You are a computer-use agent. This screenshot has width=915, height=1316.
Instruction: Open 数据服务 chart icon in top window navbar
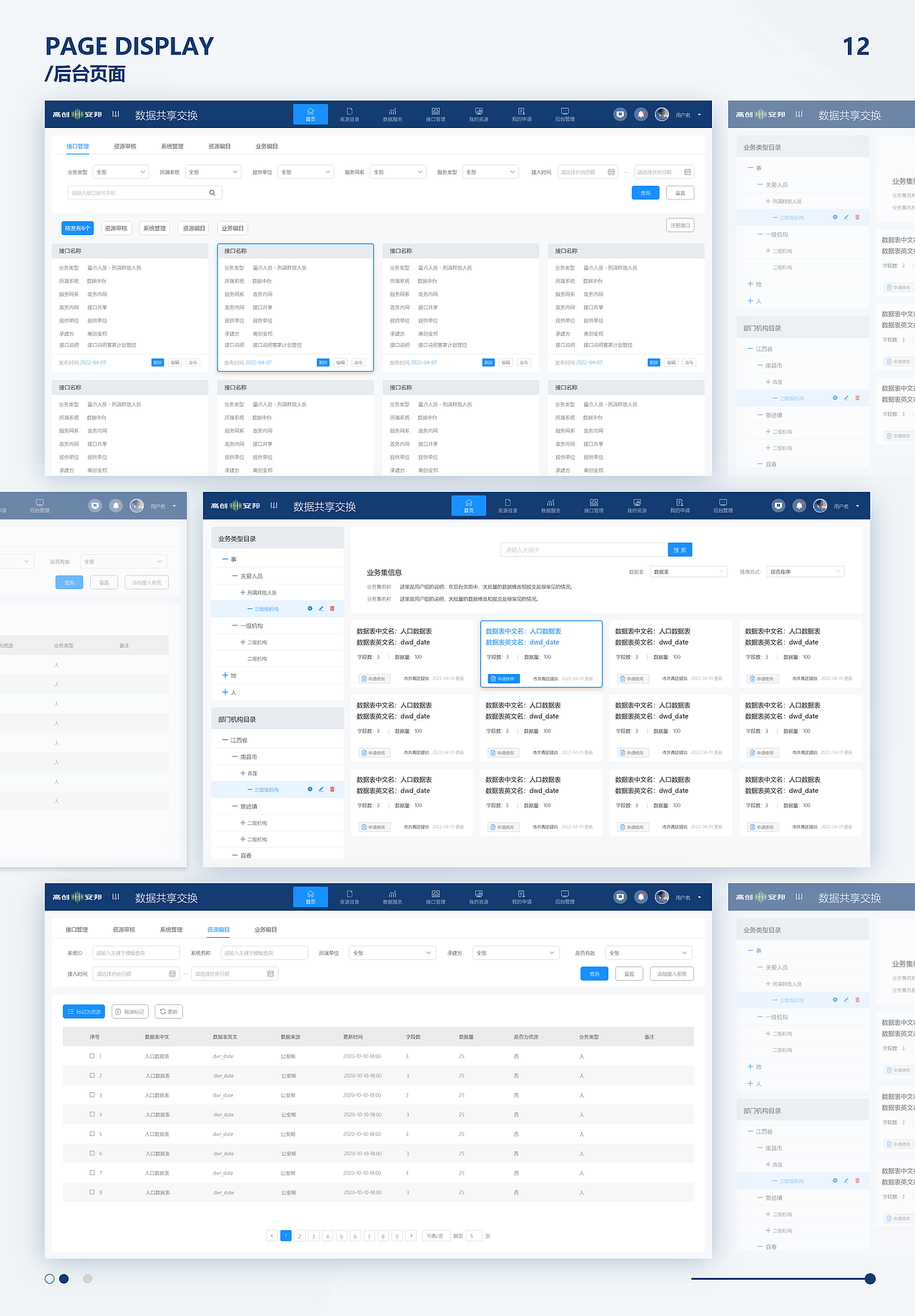click(392, 114)
